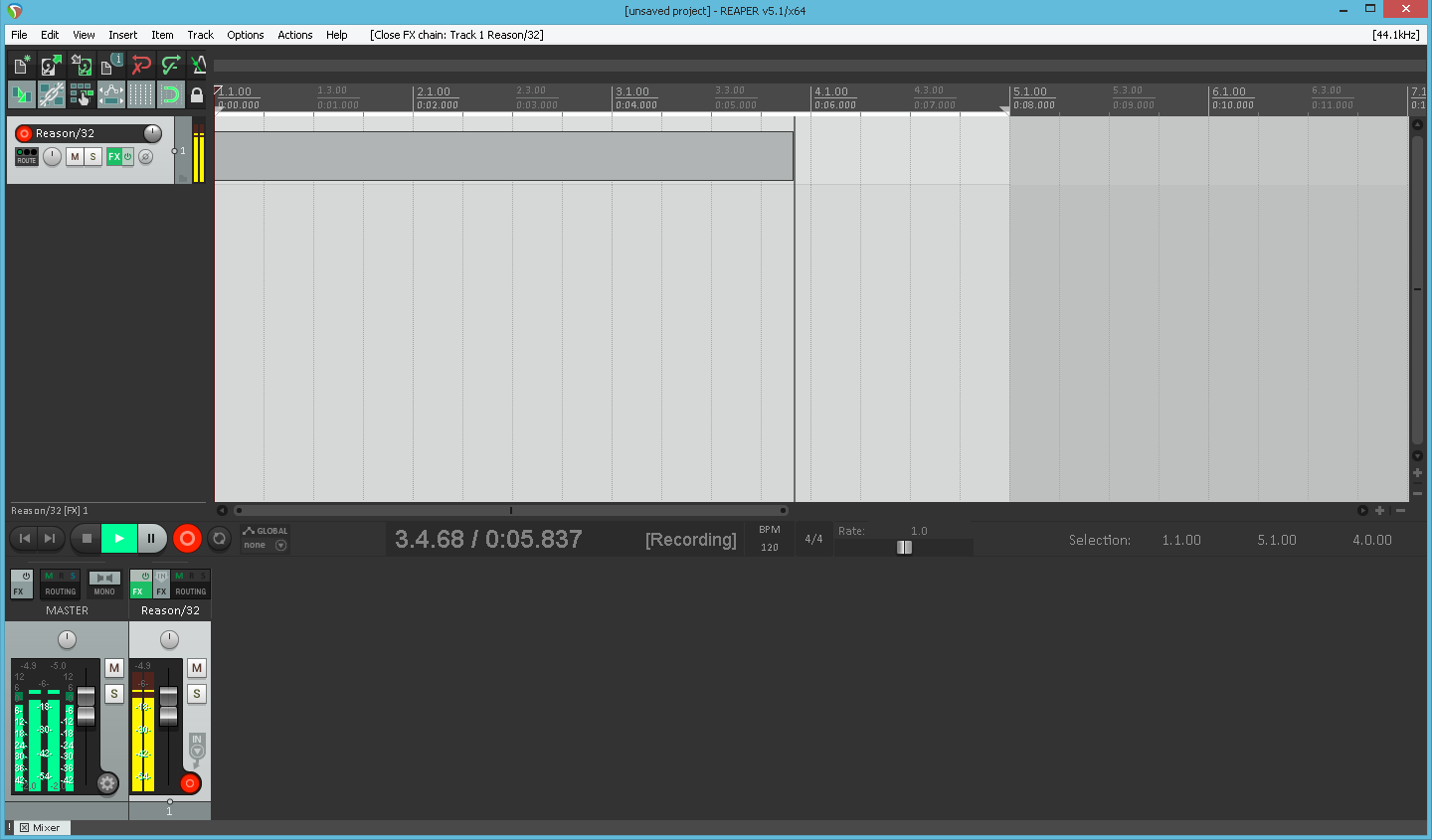
Task: Open the Insert menu
Action: 122,35
